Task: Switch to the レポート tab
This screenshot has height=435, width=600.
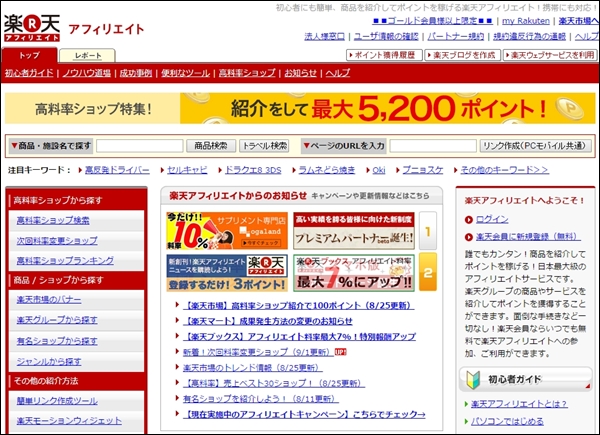Action: click(88, 55)
